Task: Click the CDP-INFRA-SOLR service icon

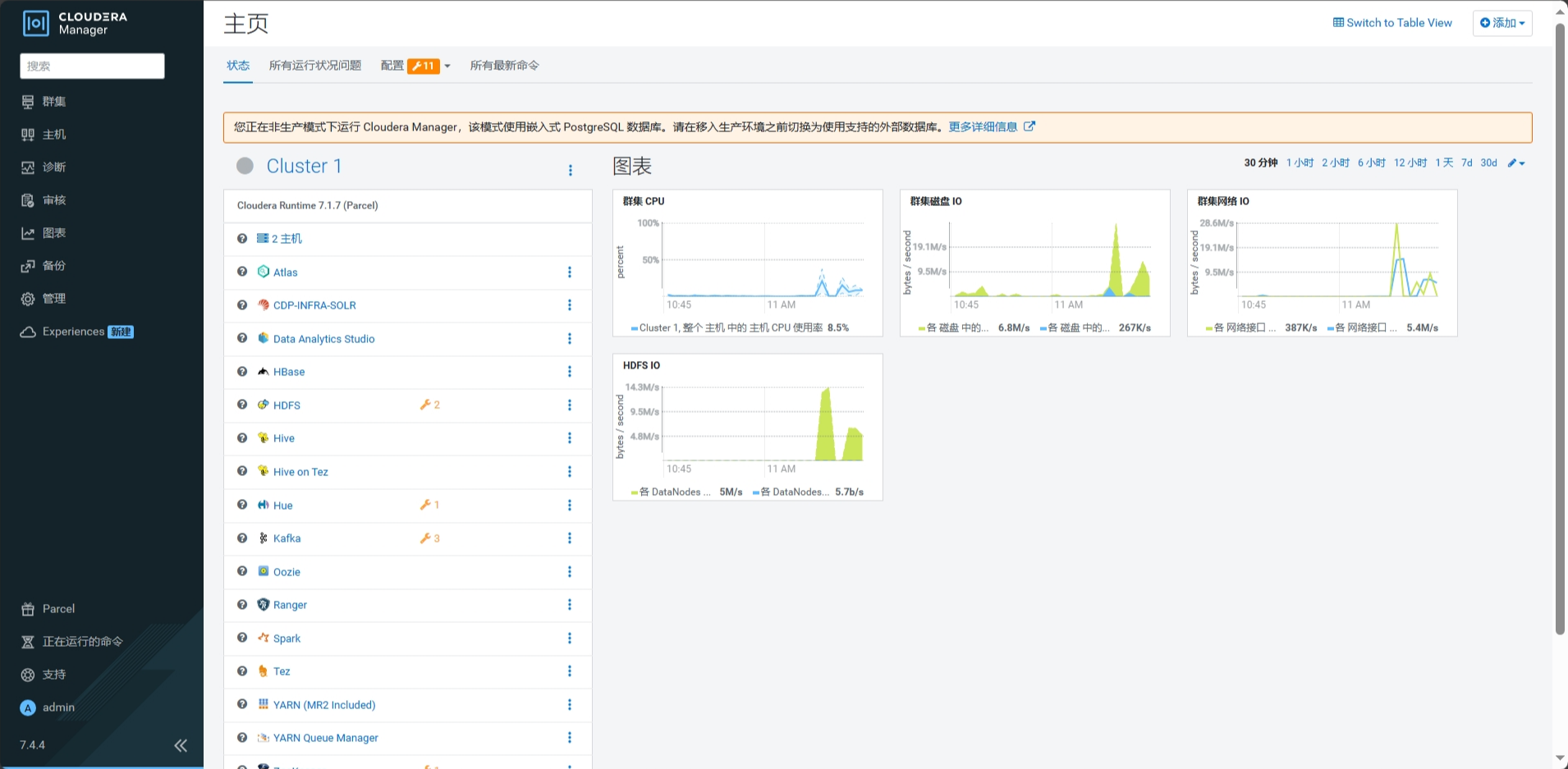Action: point(263,304)
